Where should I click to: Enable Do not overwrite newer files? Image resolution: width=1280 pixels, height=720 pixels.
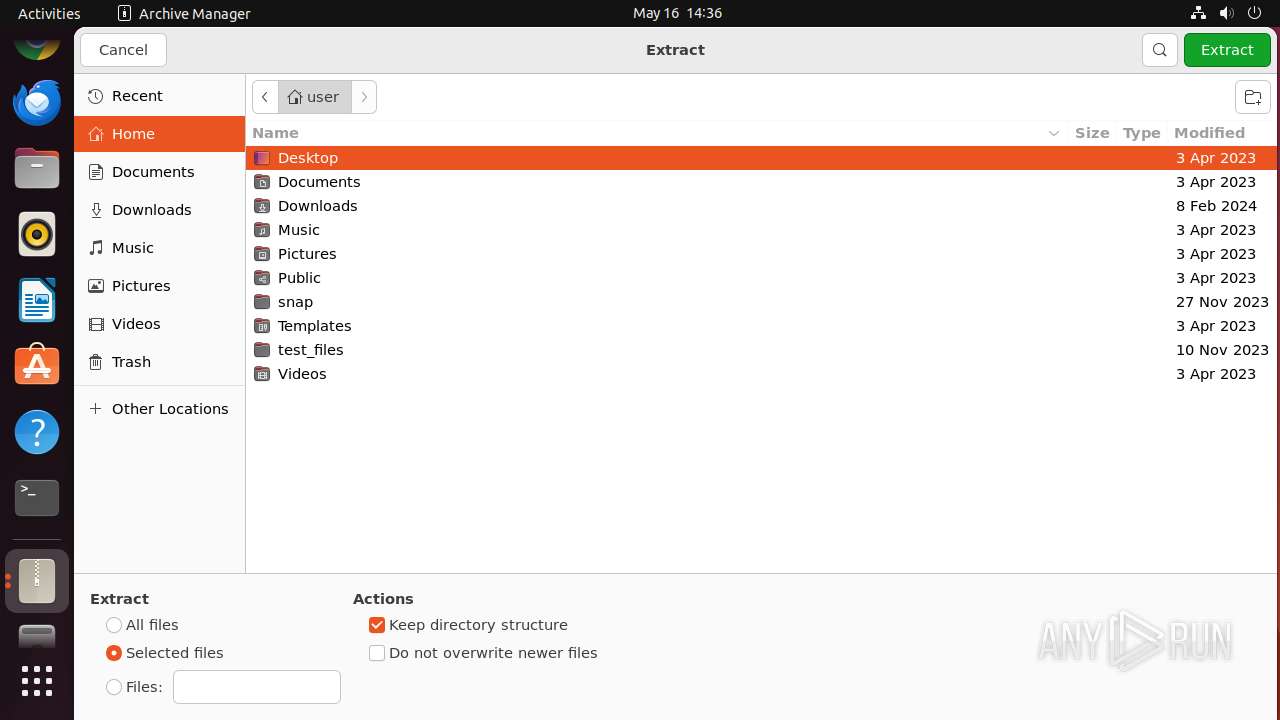[377, 653]
